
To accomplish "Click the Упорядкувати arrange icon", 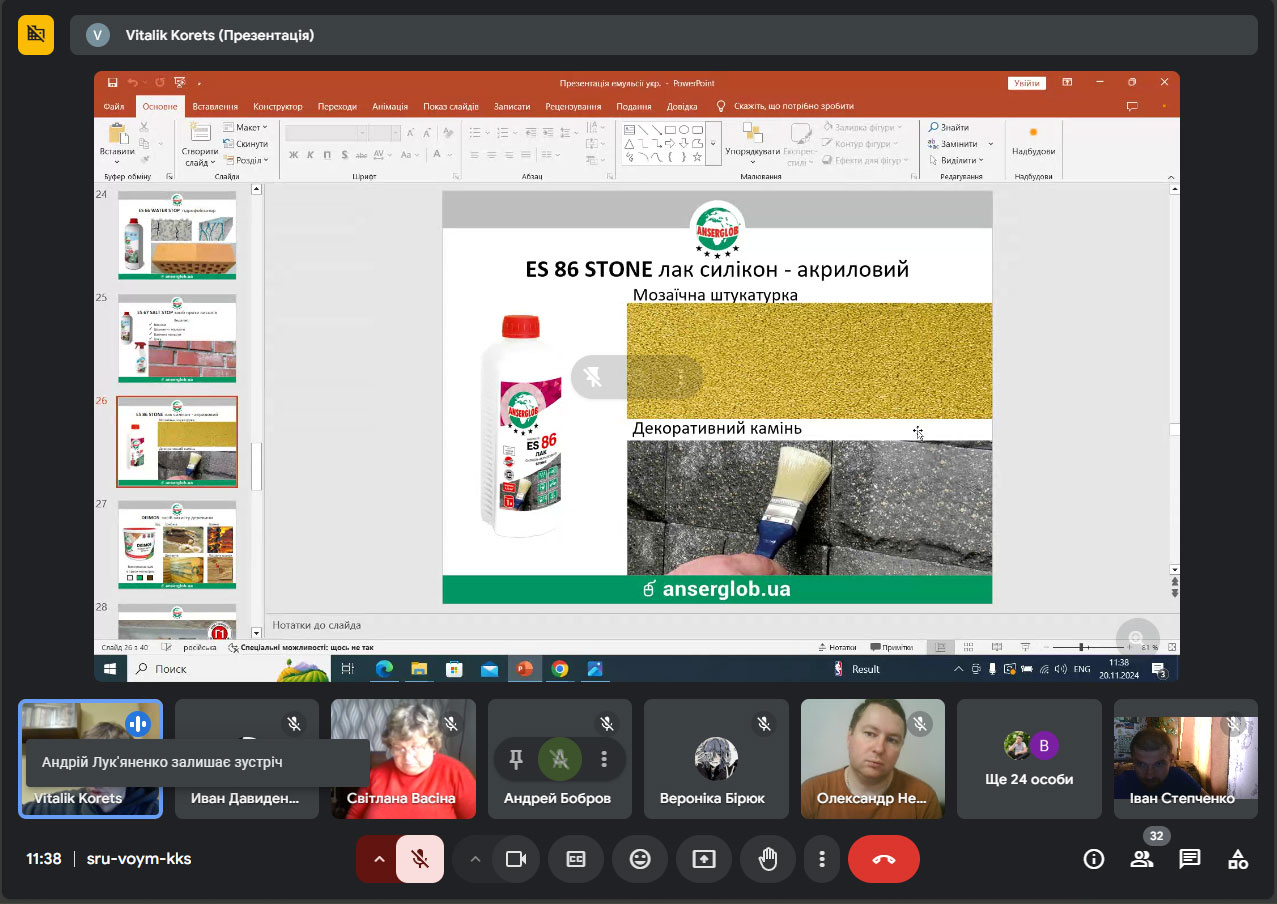I will point(752,134).
